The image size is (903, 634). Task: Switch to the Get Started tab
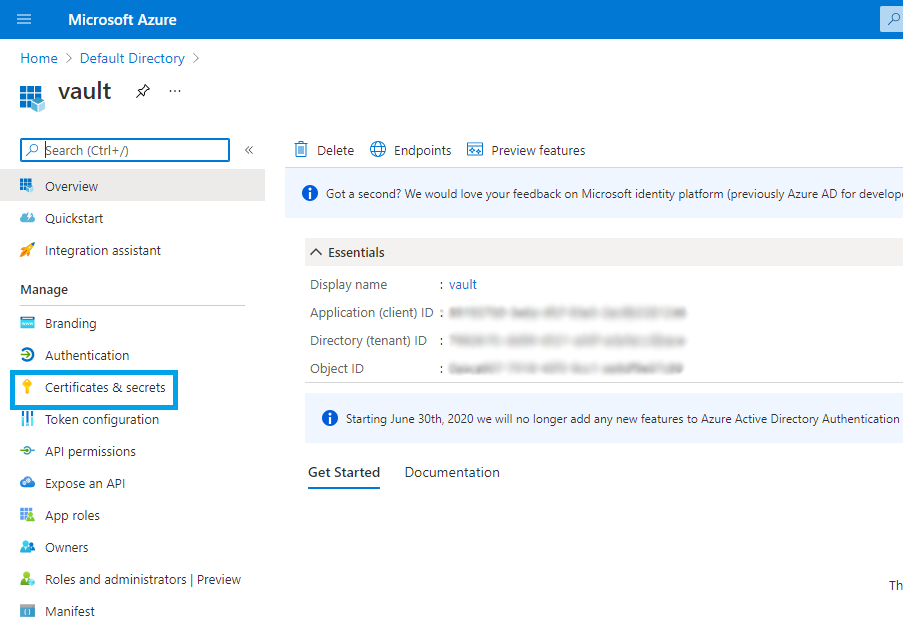[344, 473]
